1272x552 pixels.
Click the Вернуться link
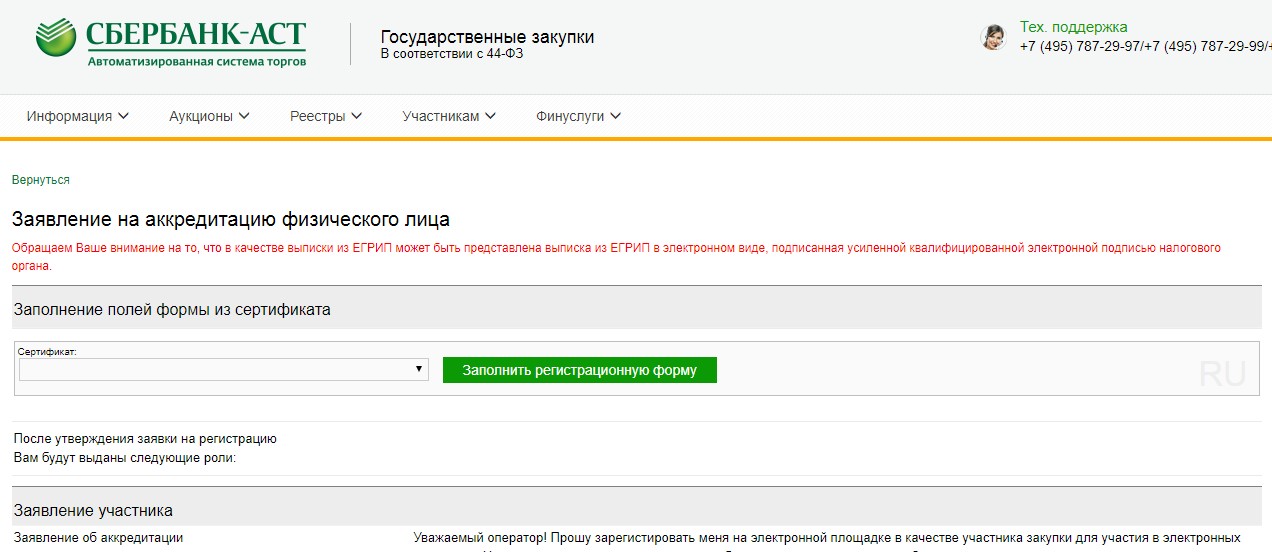pyautogui.click(x=41, y=180)
